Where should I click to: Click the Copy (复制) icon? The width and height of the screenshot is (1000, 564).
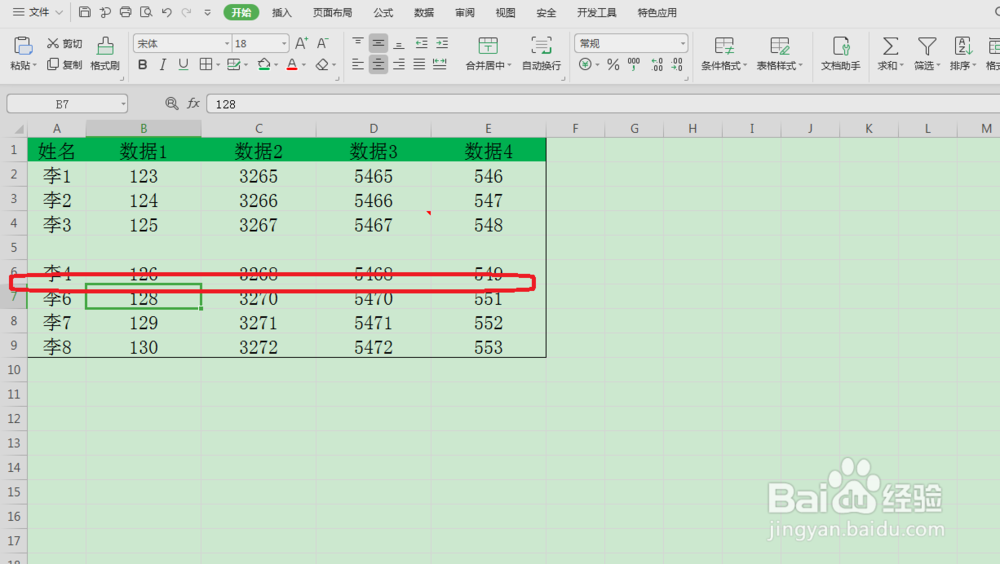tap(53, 64)
